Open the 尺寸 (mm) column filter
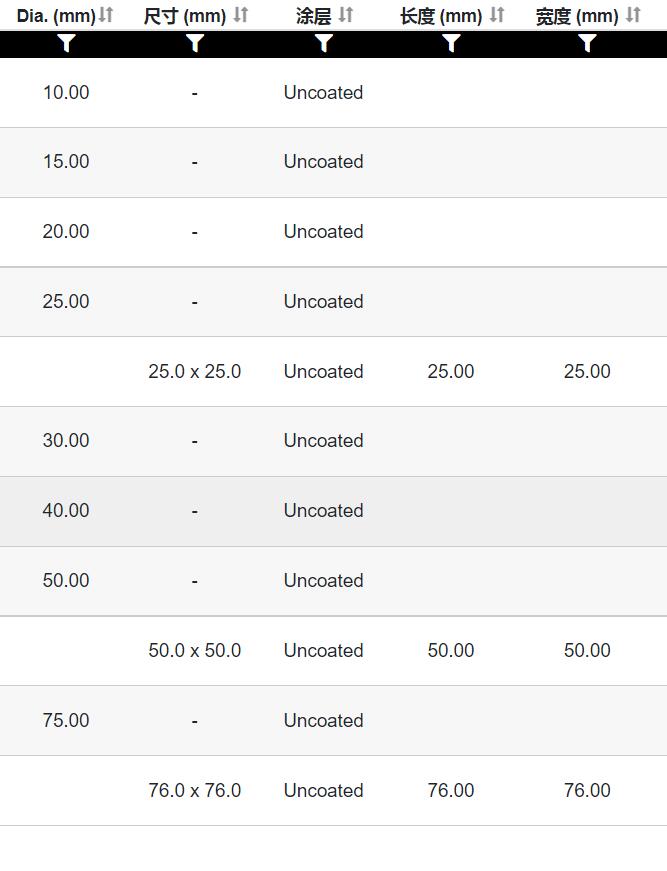Screen dimensions: 667x871 point(194,43)
